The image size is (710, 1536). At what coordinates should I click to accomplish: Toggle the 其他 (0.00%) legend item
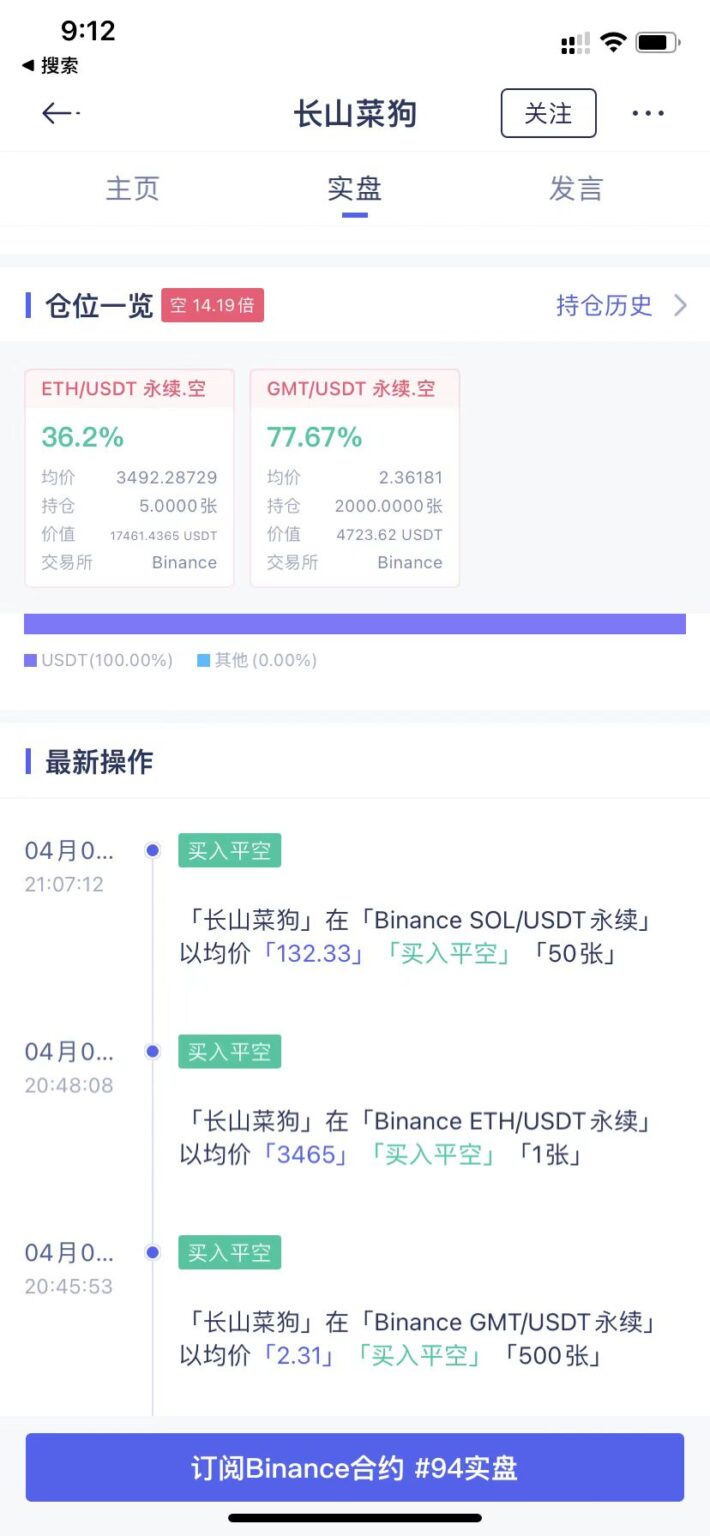[x=257, y=660]
